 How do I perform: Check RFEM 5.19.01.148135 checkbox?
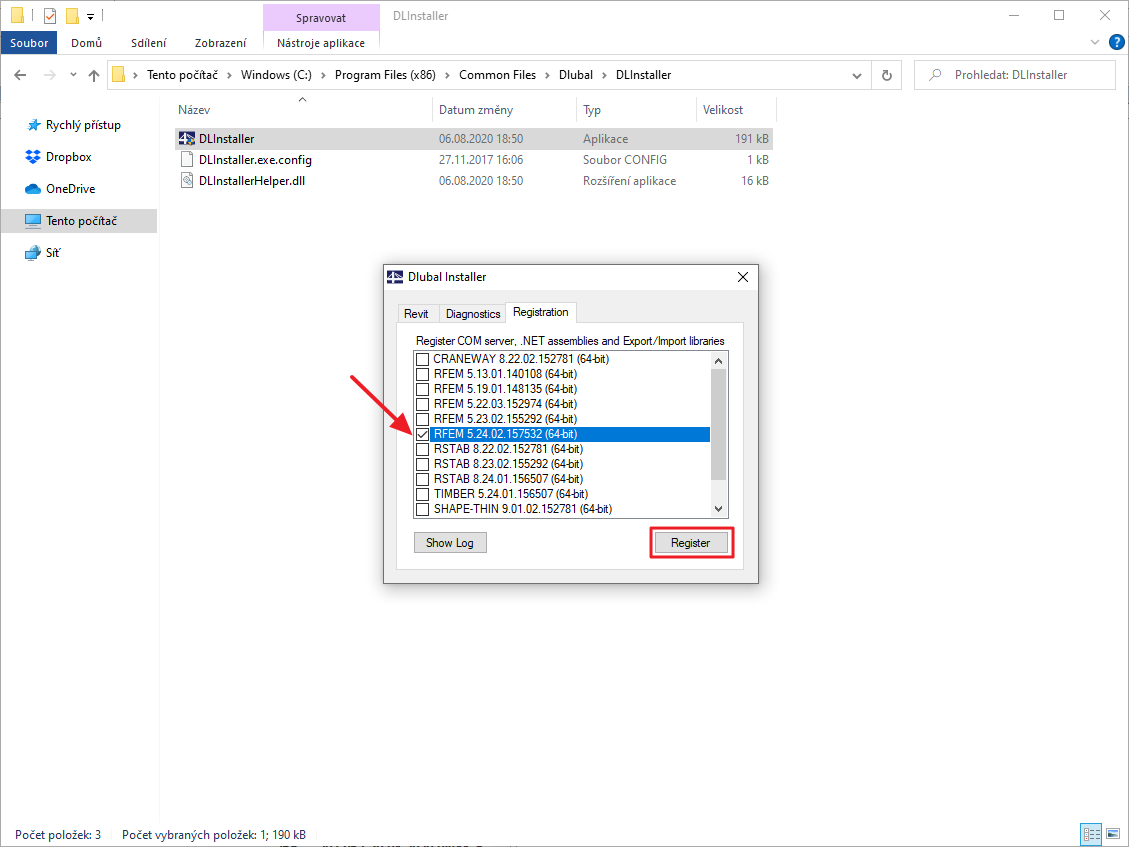[423, 389]
